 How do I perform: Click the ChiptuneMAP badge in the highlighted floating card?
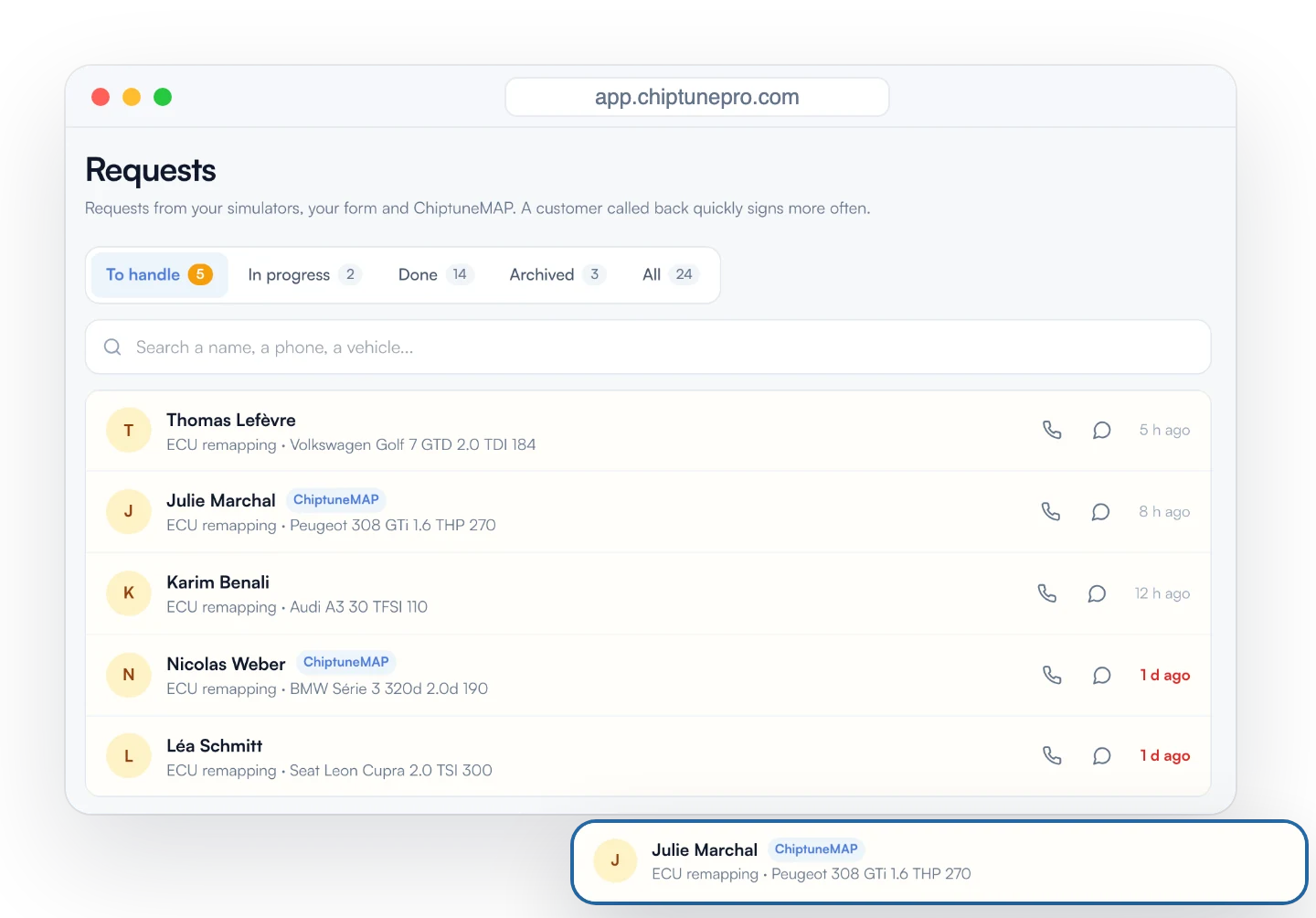[816, 849]
